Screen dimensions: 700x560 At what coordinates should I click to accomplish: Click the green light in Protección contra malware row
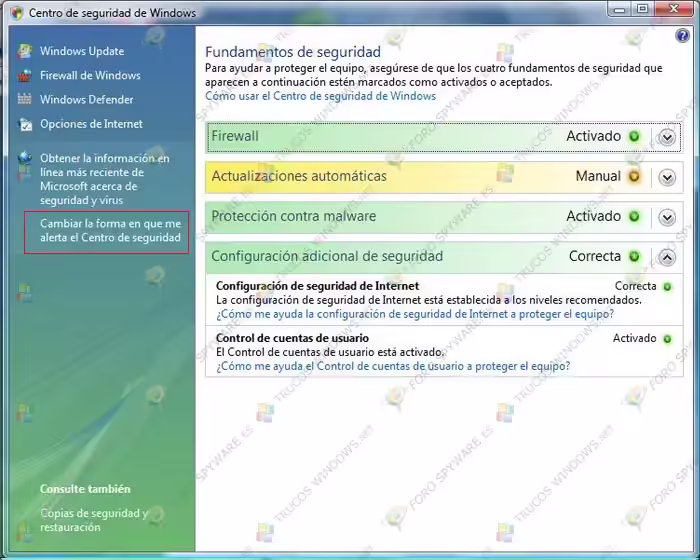[634, 217]
